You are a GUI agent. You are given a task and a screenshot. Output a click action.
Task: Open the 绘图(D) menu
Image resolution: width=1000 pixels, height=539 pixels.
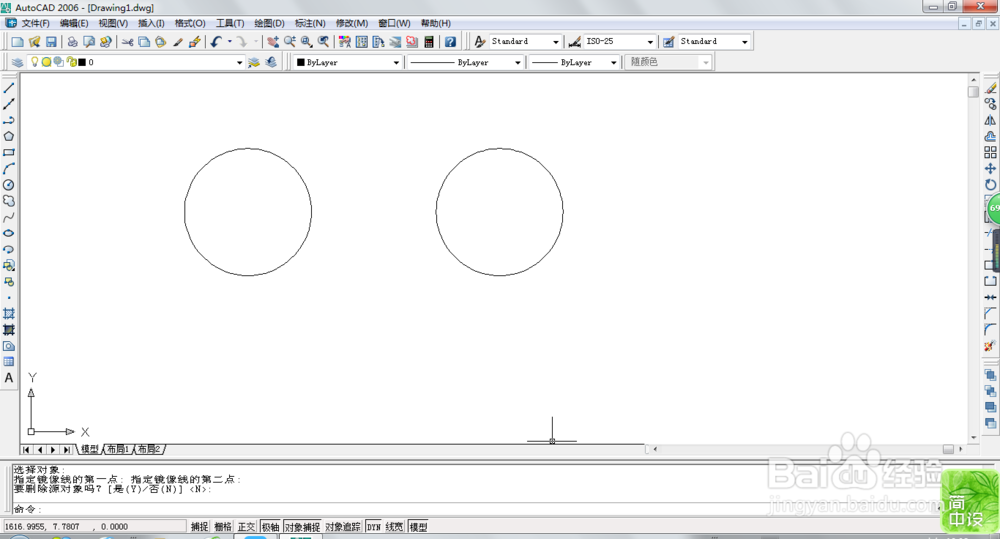[269, 23]
